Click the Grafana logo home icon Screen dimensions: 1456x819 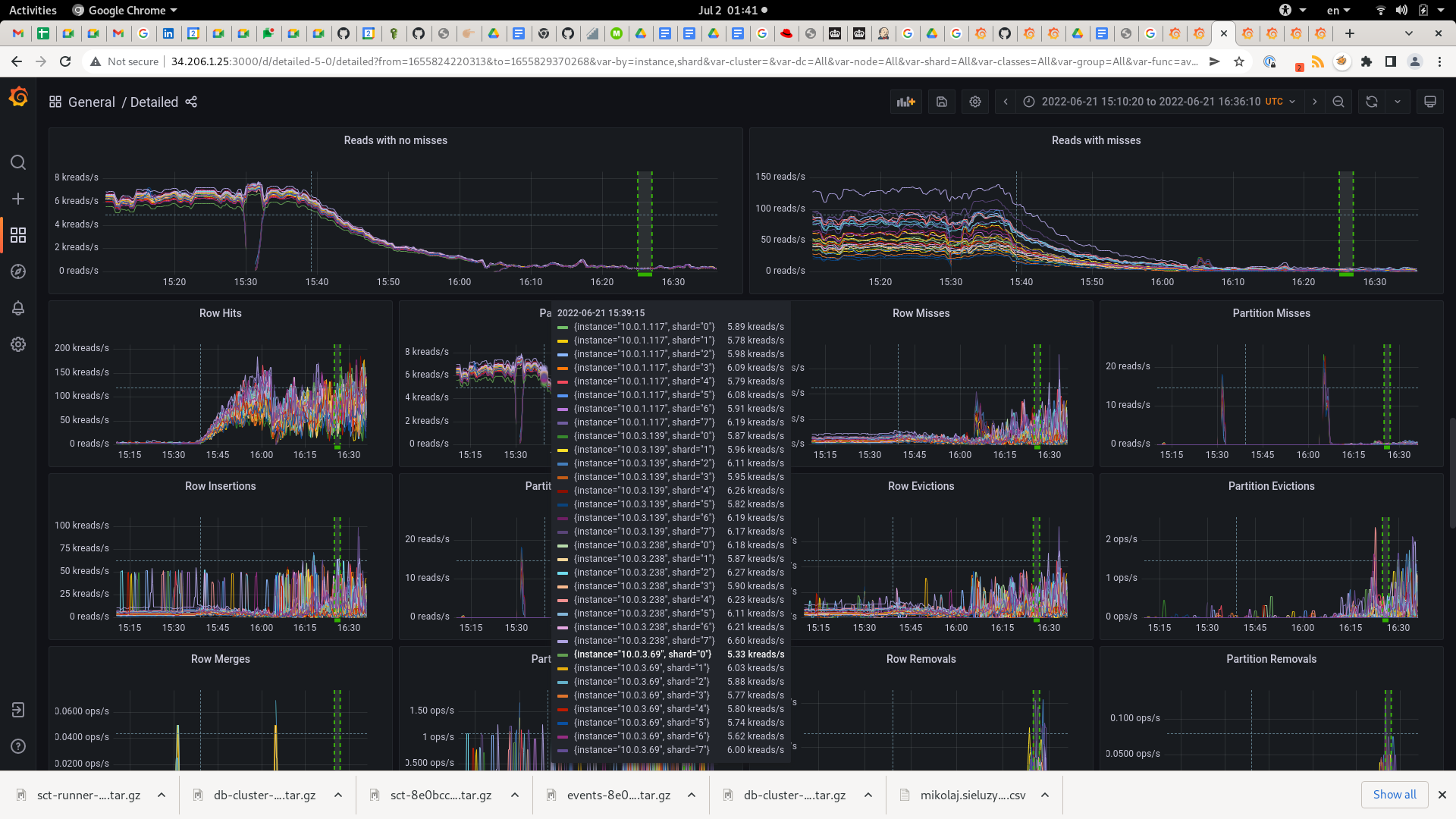click(18, 97)
